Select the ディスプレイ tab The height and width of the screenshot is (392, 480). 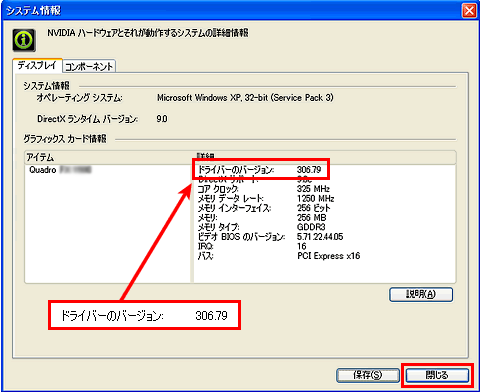(x=37, y=65)
